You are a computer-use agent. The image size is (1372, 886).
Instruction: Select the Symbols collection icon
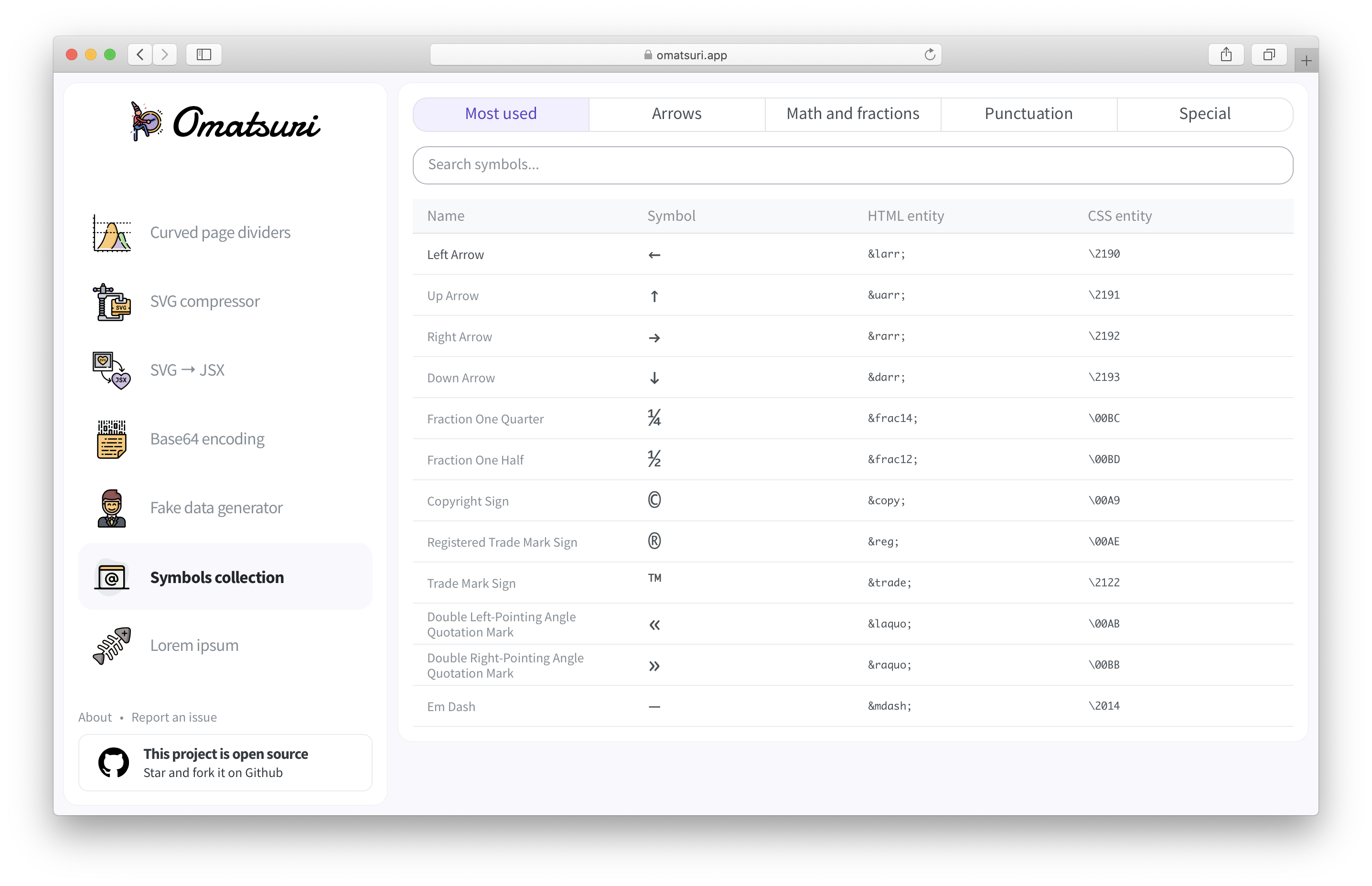click(x=112, y=577)
